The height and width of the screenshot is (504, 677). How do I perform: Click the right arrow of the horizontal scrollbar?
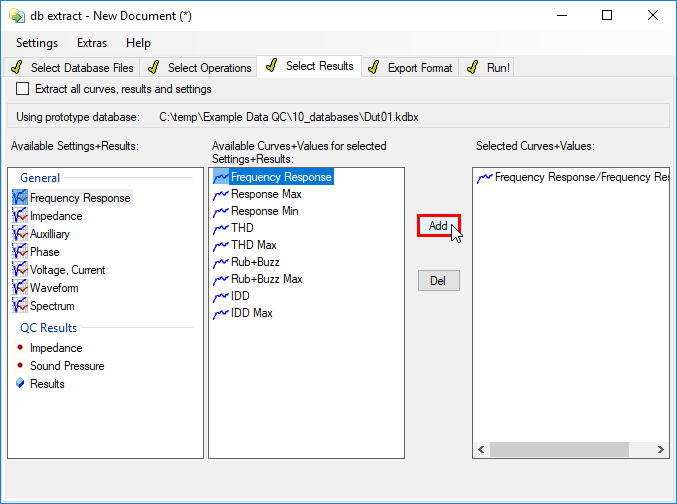661,450
